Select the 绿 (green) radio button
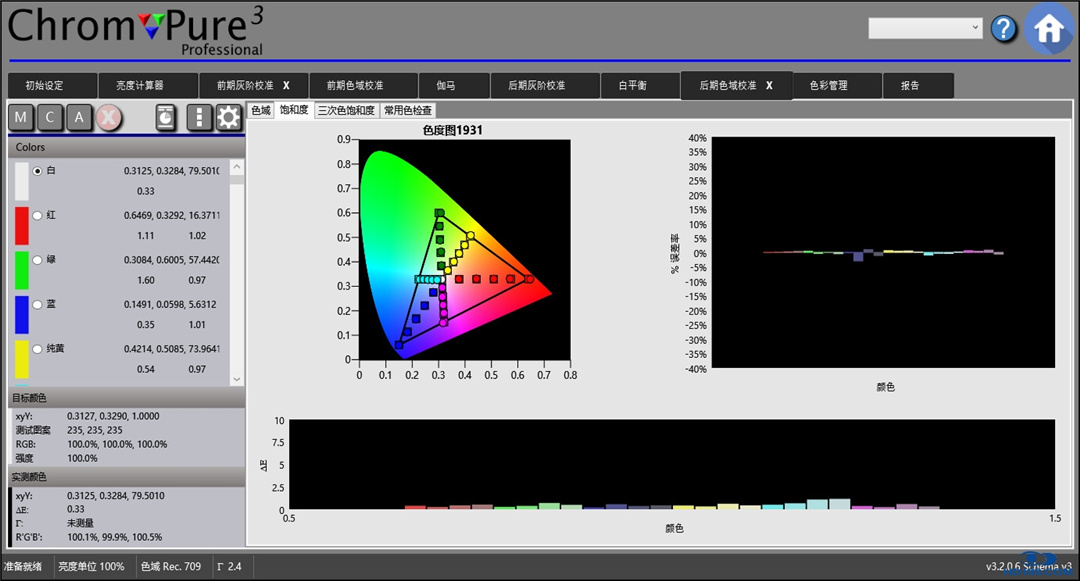Image resolution: width=1080 pixels, height=581 pixels. pos(38,260)
